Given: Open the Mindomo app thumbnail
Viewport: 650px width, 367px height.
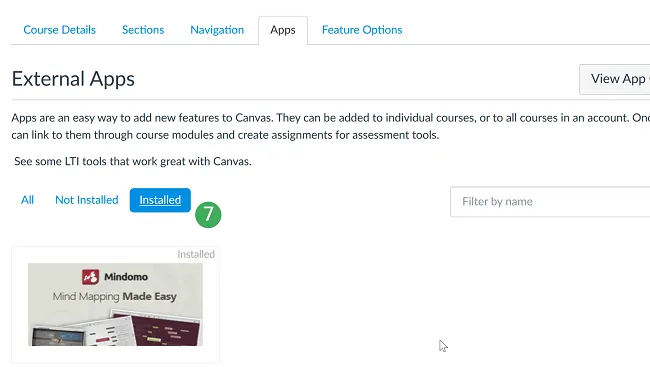Looking at the screenshot, I should click(x=115, y=304).
